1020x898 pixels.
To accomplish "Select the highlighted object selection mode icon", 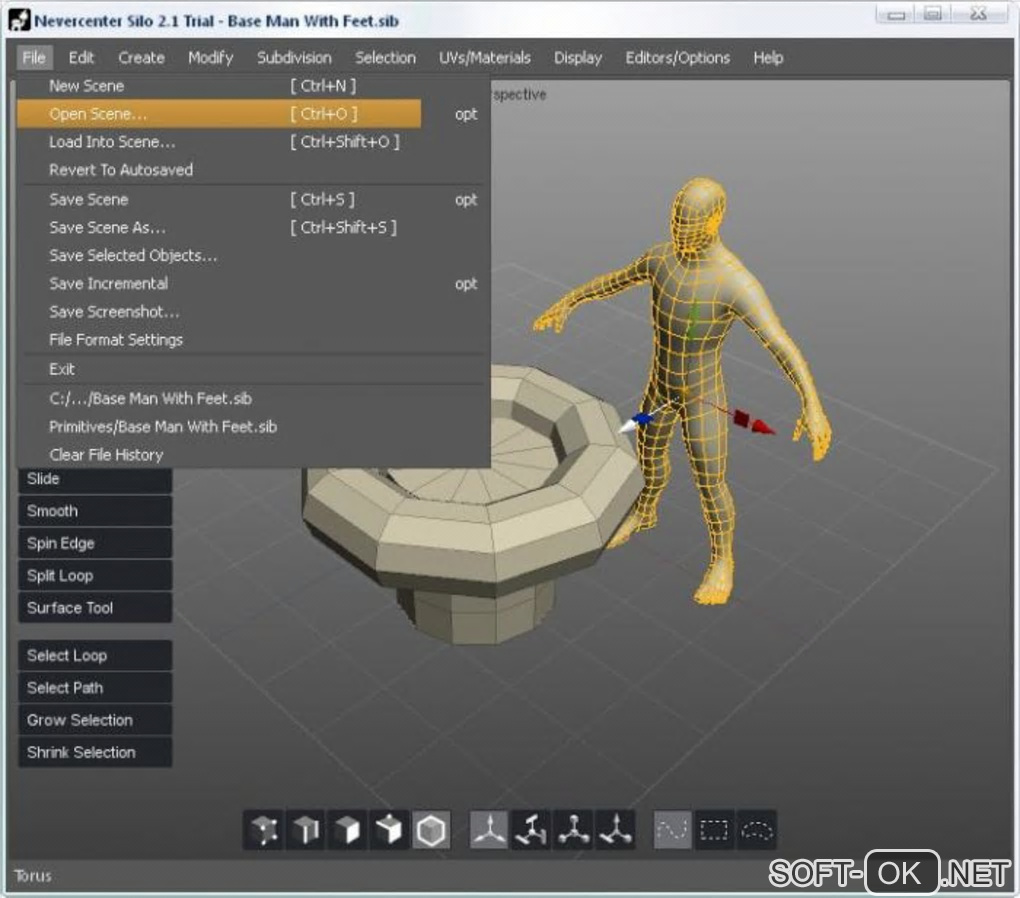I will click(431, 830).
